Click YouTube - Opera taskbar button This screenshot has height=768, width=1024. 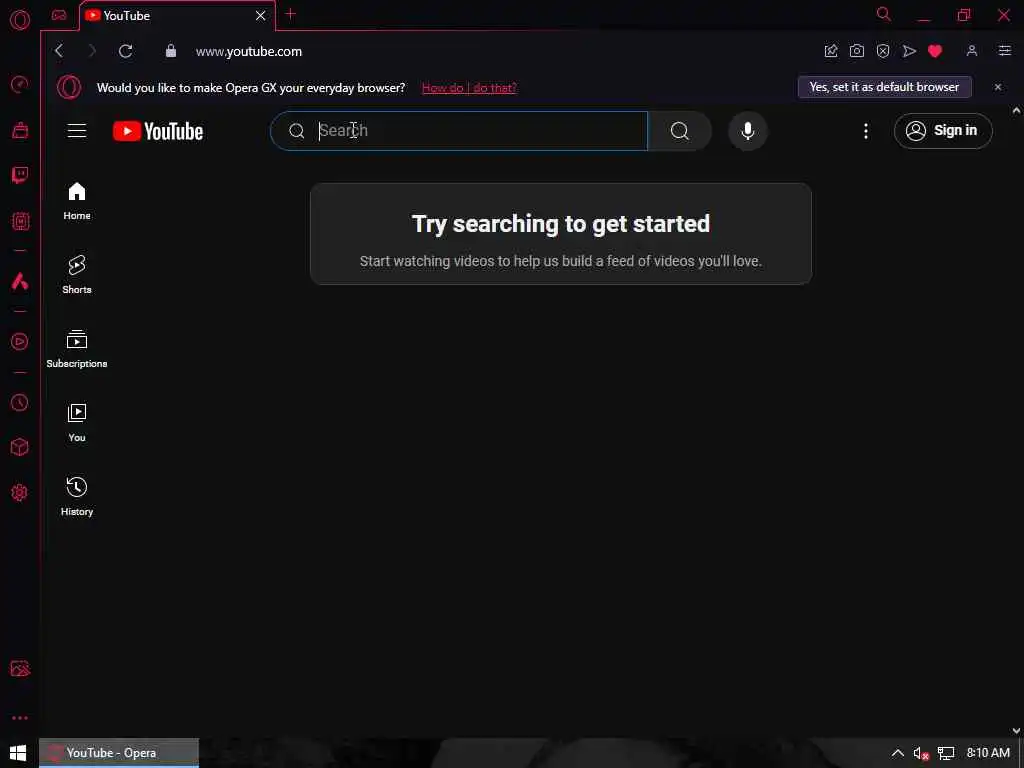pyautogui.click(x=119, y=753)
